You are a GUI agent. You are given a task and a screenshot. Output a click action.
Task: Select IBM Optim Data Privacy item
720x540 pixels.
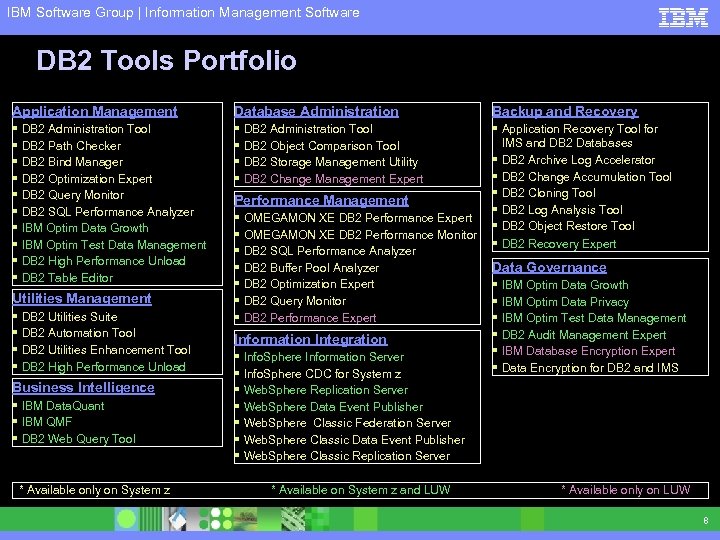point(565,302)
